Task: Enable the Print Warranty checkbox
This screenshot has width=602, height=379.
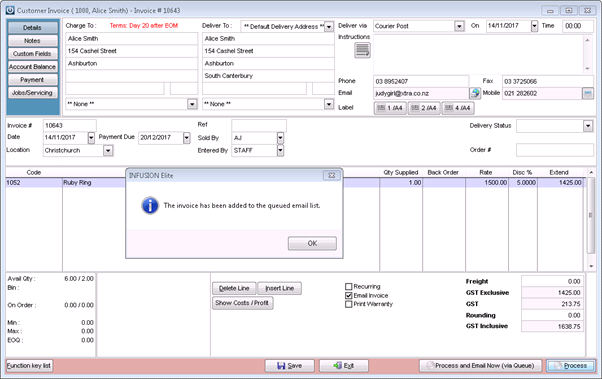Action: (x=349, y=304)
